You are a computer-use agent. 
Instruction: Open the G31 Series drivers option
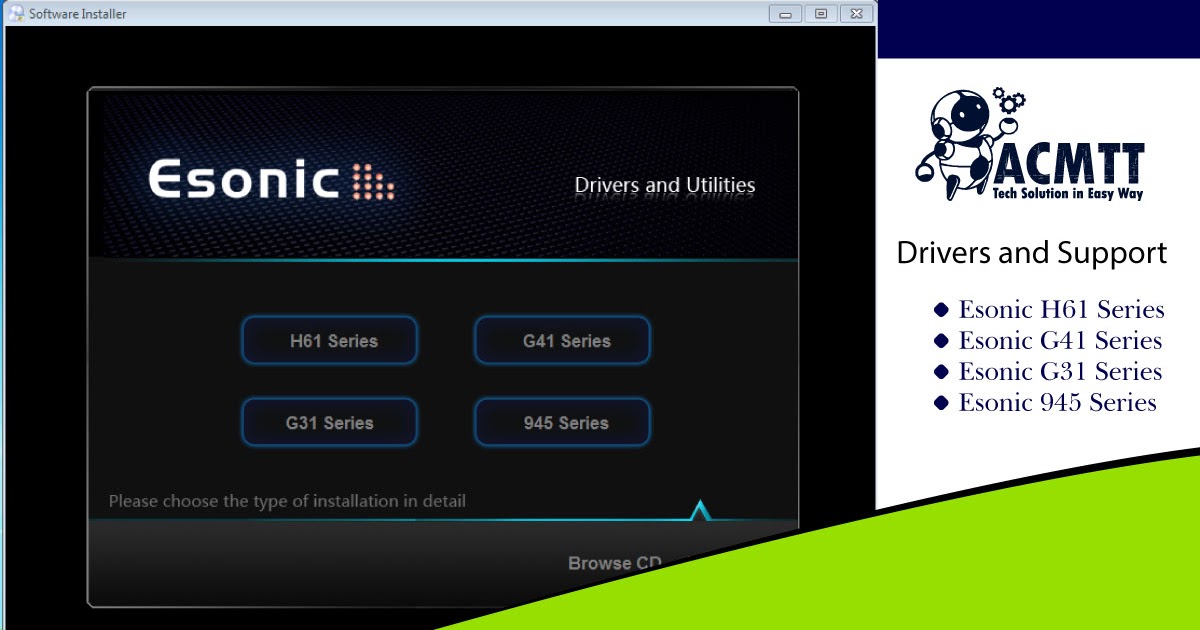330,423
